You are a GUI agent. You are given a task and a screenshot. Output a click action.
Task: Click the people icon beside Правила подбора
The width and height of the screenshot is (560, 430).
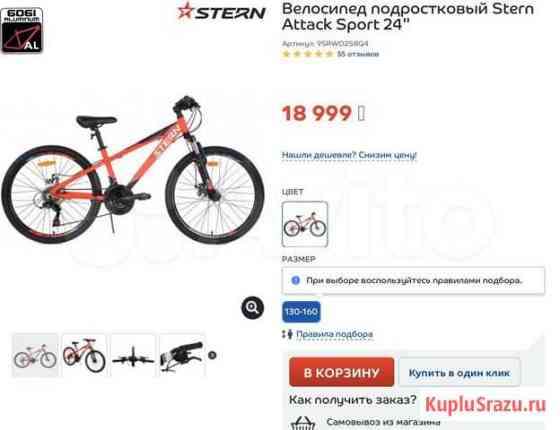(x=288, y=334)
